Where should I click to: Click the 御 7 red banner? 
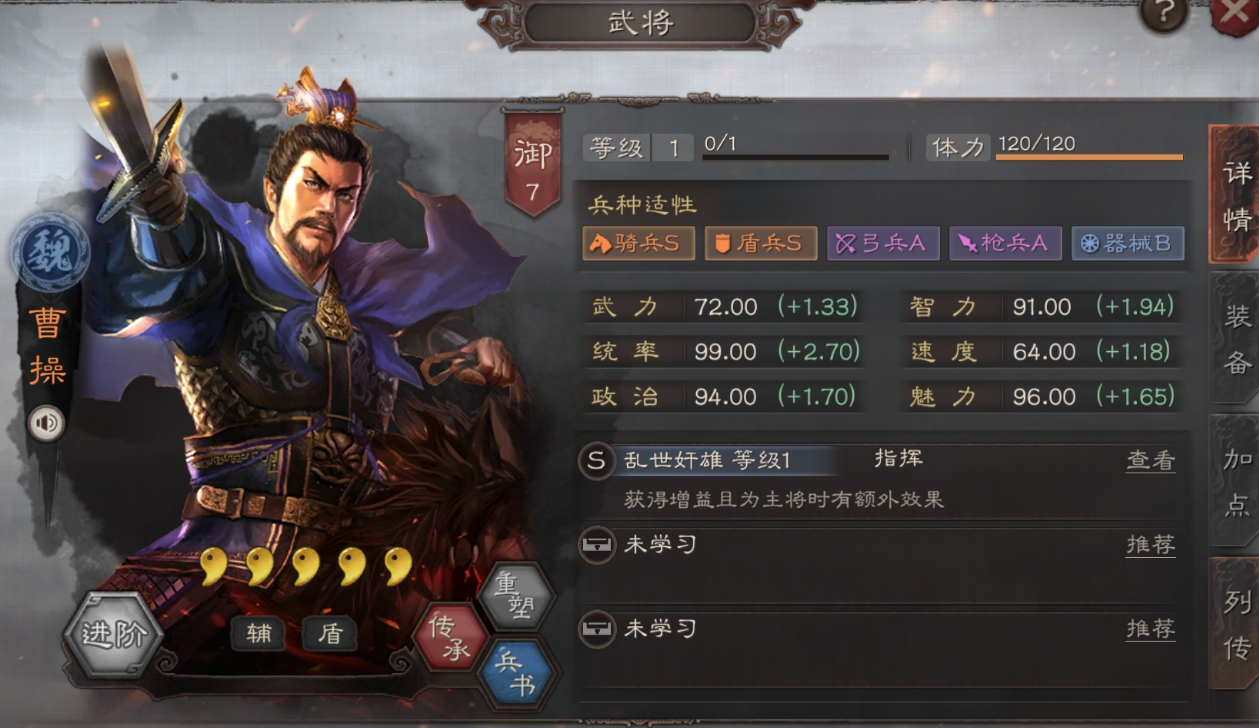[x=531, y=162]
